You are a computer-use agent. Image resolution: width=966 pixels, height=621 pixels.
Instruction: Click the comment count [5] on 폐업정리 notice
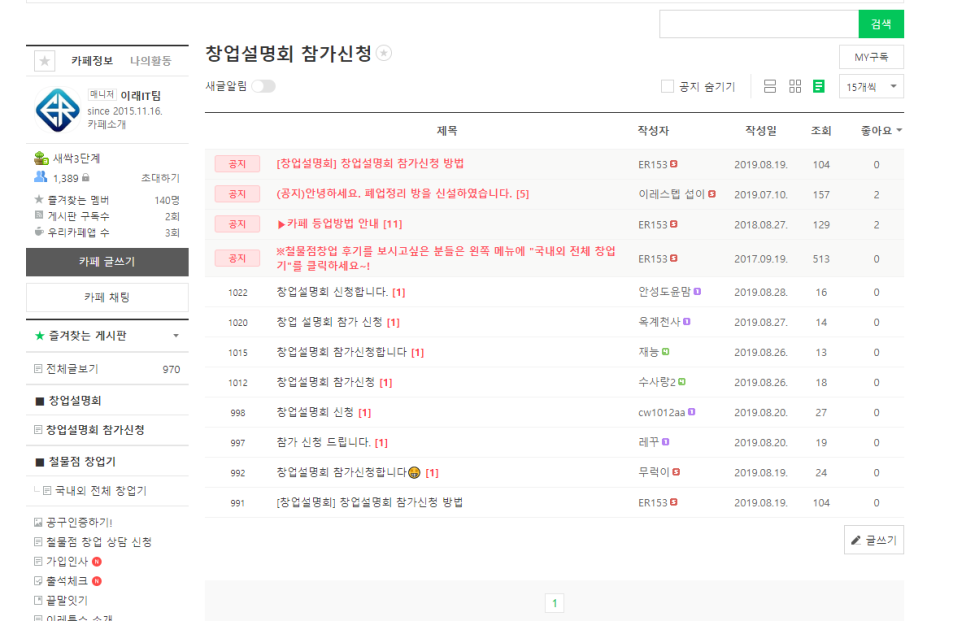(522, 194)
